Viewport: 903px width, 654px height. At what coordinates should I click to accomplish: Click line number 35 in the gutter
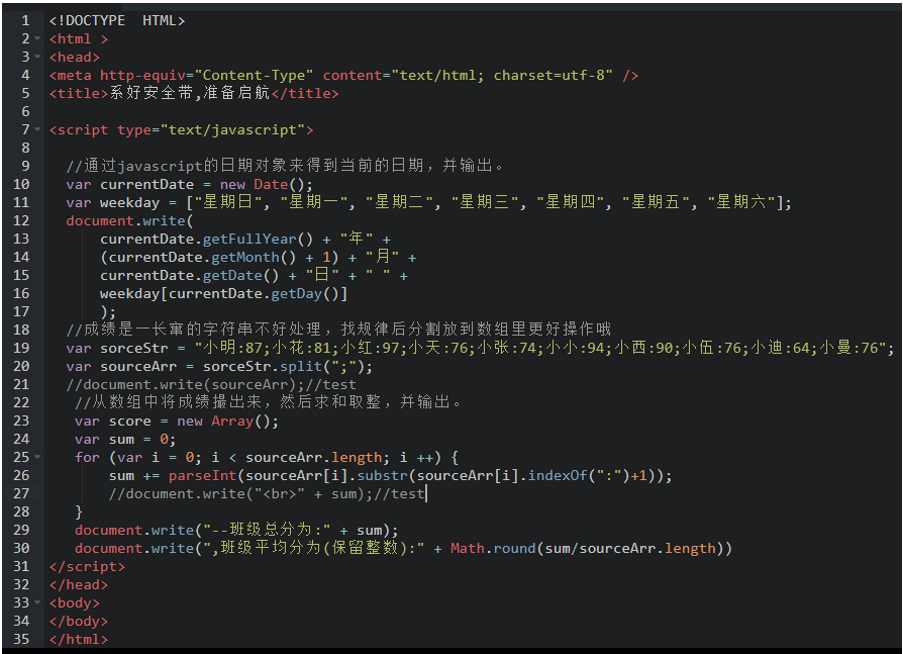(x=21, y=639)
